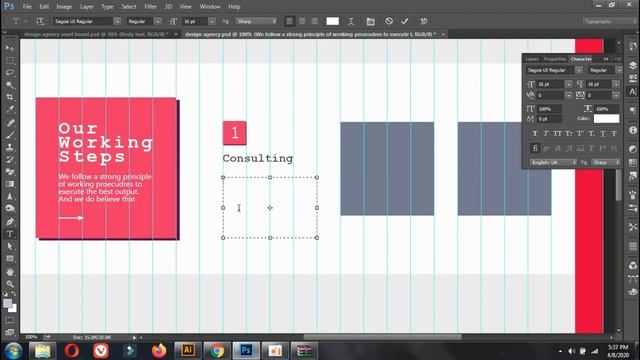This screenshot has width=640, height=360.
Task: Toggle Faux Bold in Character panel
Action: point(535,133)
